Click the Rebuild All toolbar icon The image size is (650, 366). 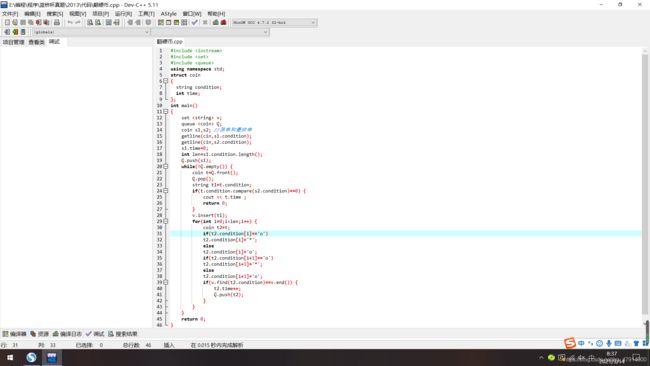(x=184, y=22)
